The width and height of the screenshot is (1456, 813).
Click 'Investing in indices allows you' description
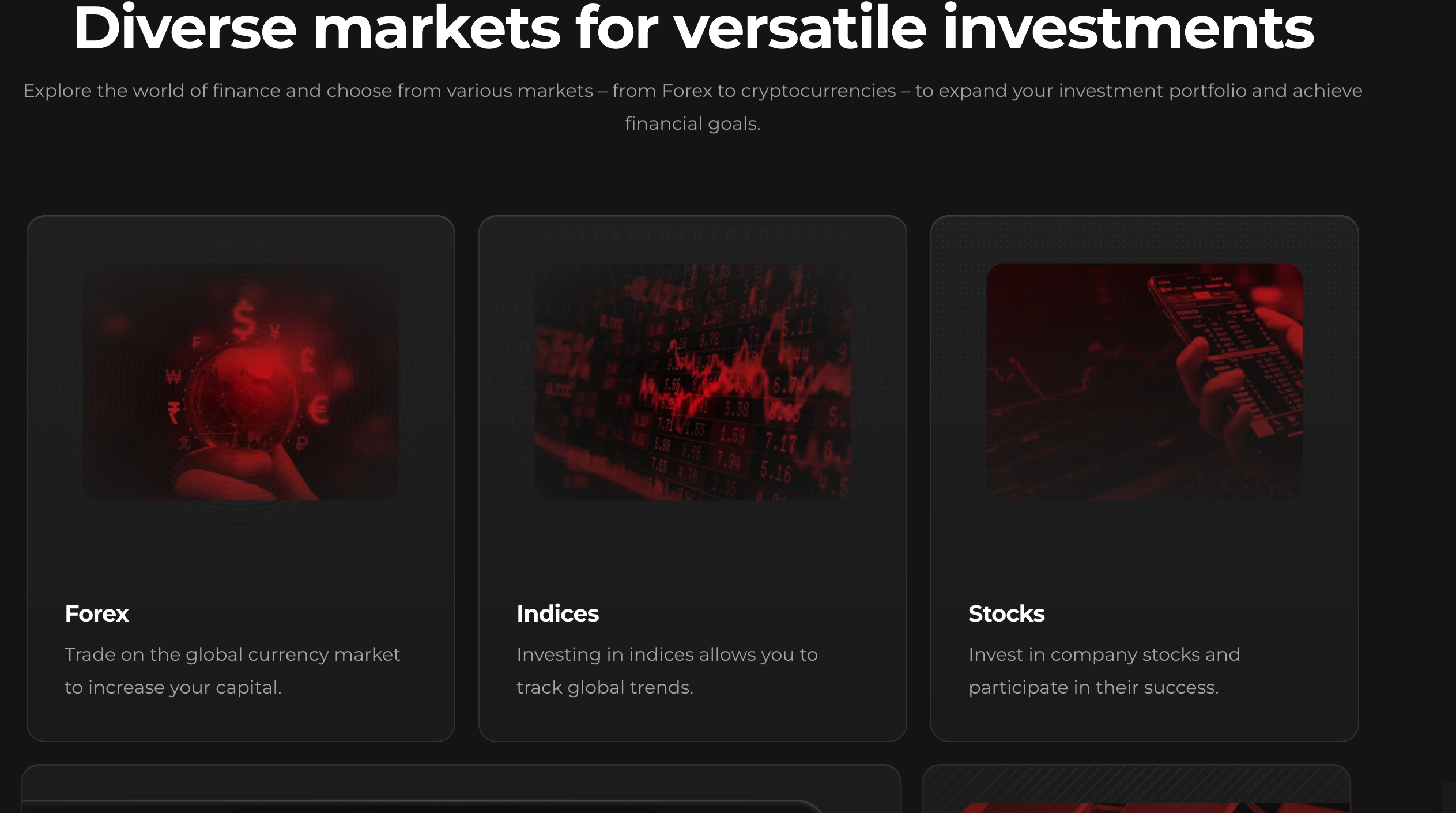[x=667, y=654]
